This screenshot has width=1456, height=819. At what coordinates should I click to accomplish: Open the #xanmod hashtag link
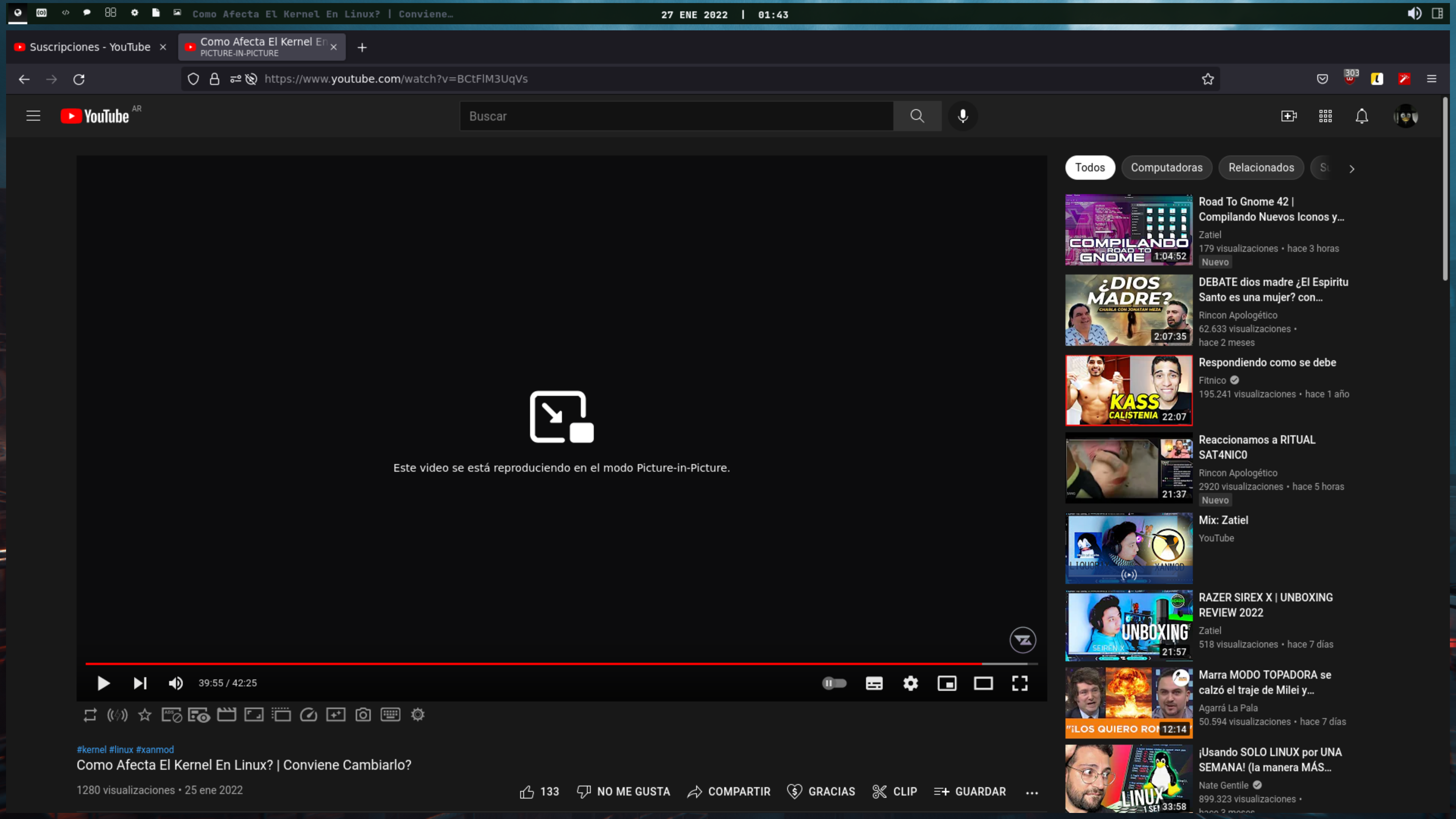point(155,750)
